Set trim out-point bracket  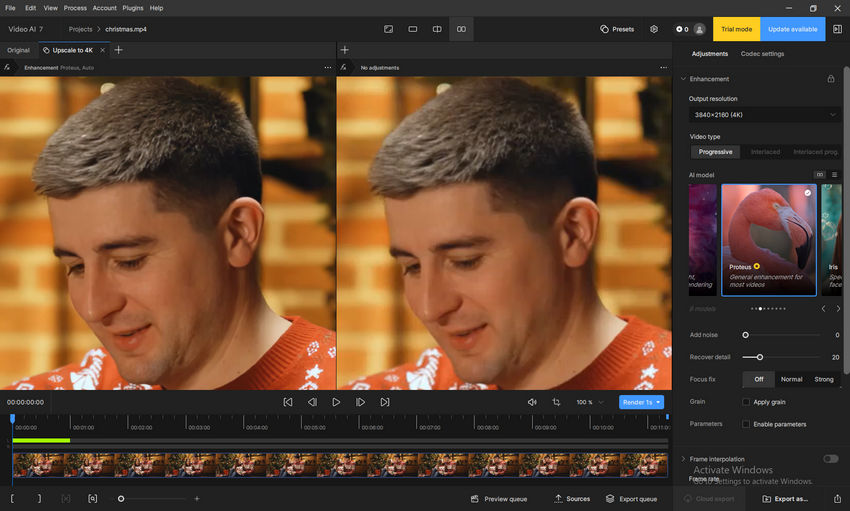tap(39, 499)
